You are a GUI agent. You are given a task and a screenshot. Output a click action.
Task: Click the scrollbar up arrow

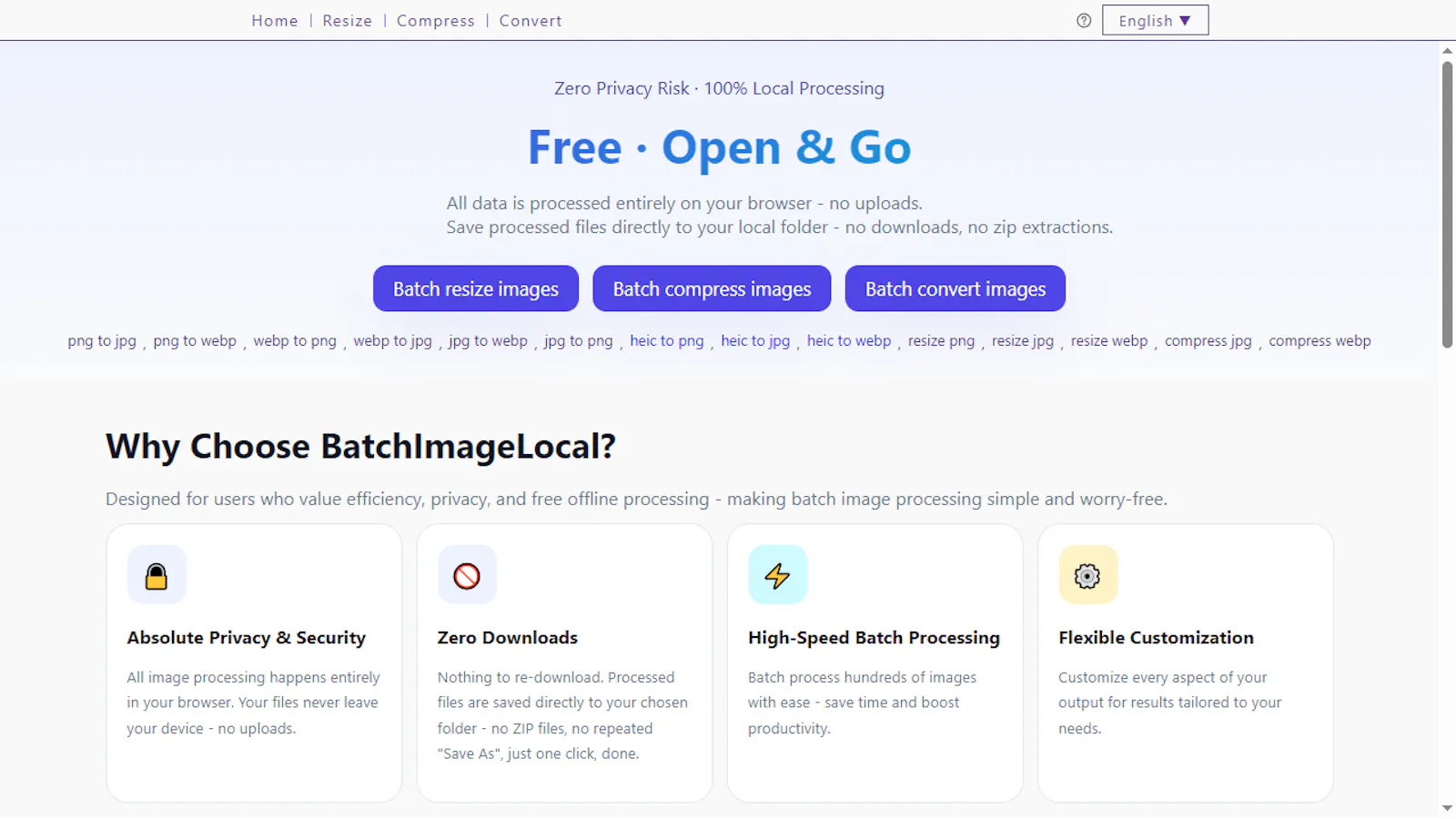tap(1447, 51)
